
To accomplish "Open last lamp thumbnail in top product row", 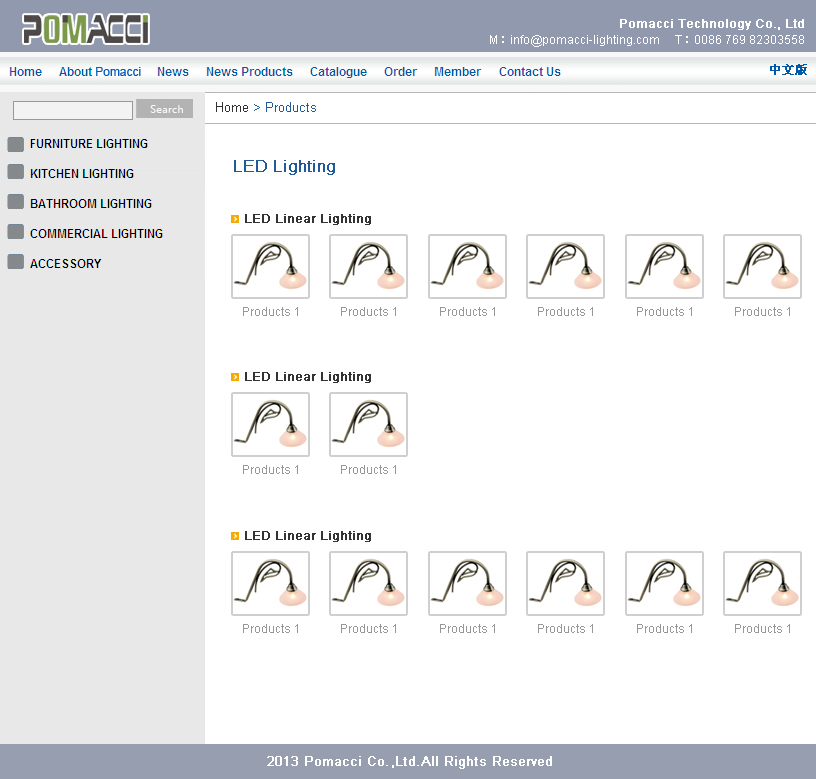I will tap(762, 267).
